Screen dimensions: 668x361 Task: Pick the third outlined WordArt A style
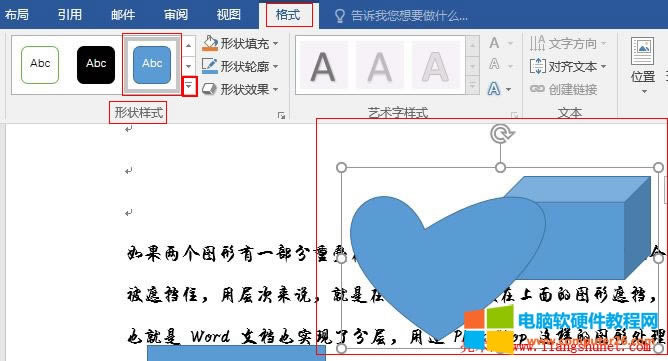click(x=435, y=66)
